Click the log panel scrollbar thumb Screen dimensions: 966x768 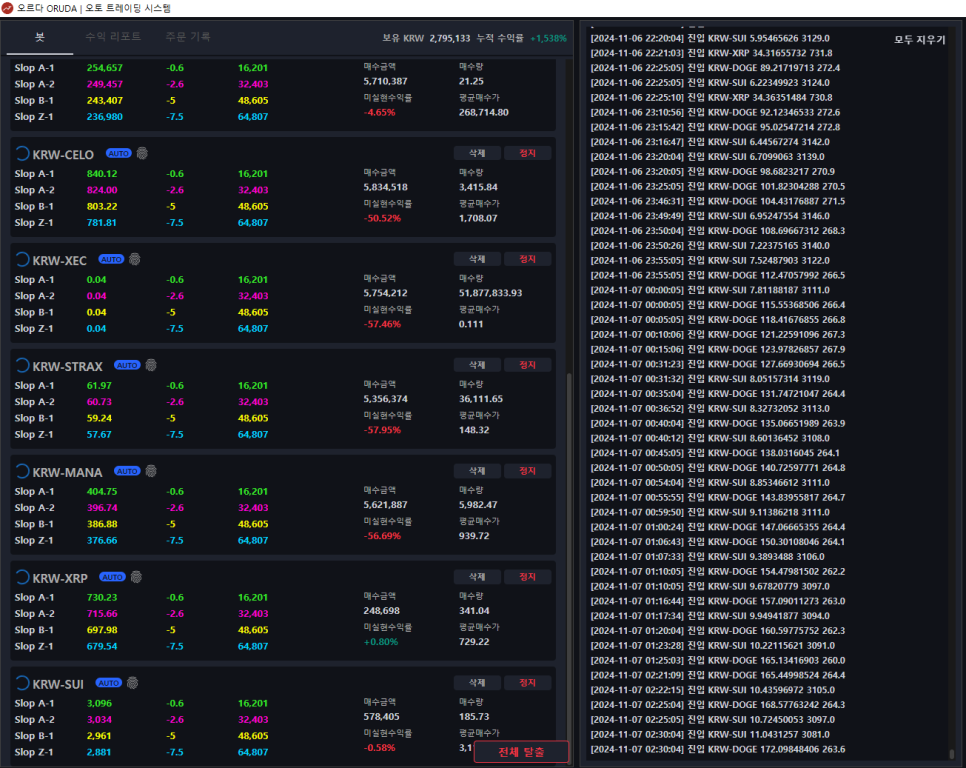(951, 754)
